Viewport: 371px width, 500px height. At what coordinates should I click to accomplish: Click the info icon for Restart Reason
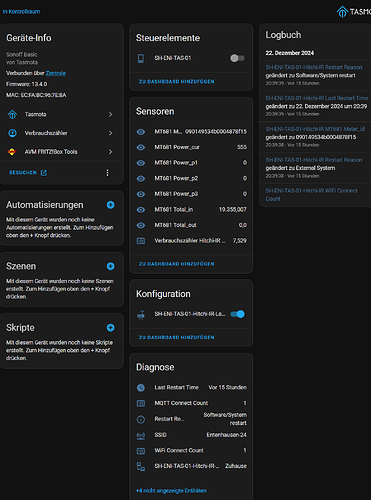pyautogui.click(x=141, y=419)
